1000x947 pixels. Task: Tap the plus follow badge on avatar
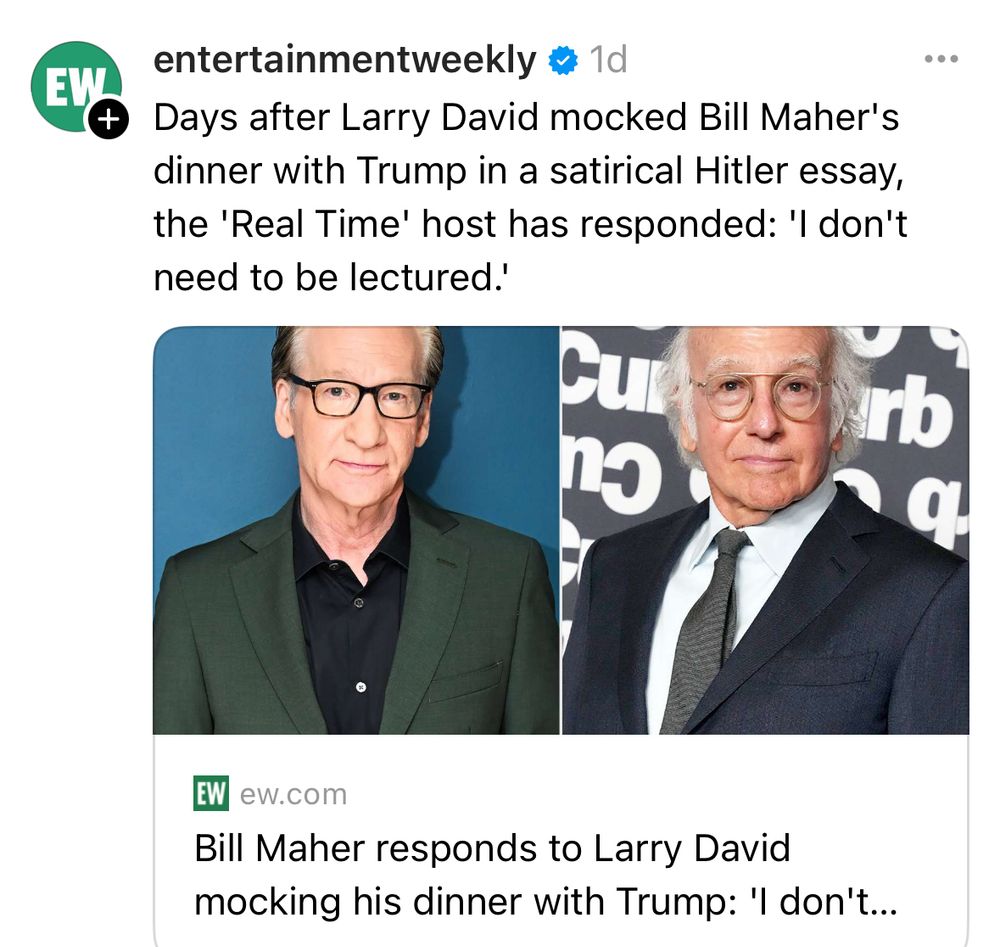click(x=108, y=119)
